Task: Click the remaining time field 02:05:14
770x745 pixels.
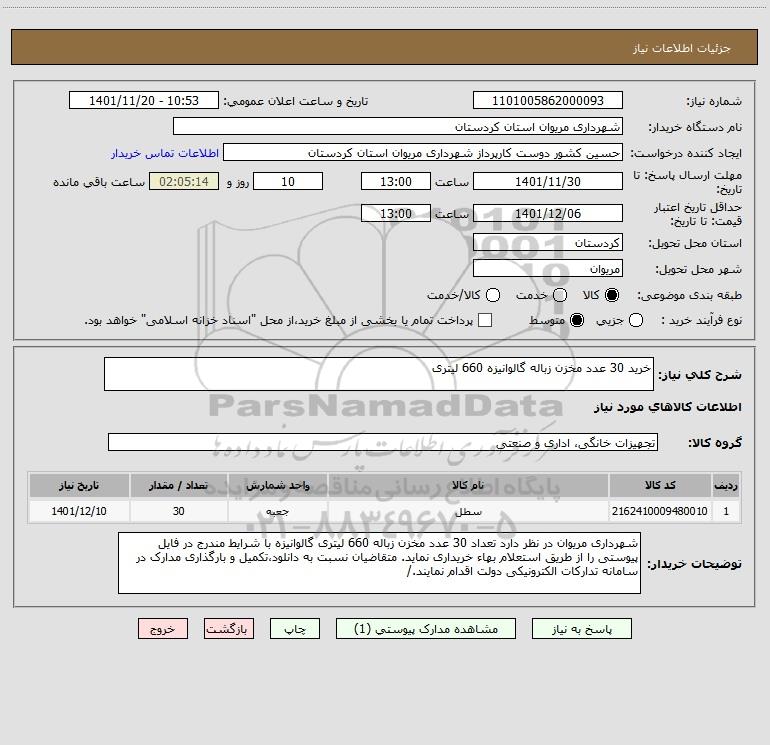Action: pos(184,181)
